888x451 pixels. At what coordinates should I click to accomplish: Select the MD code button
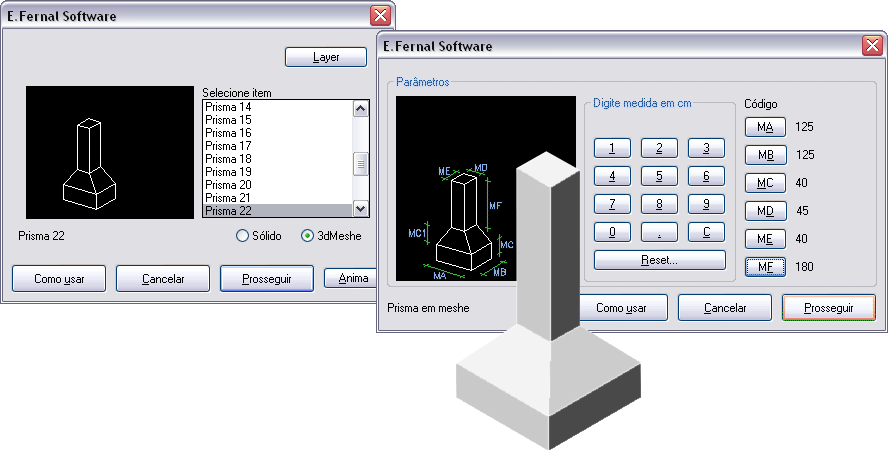tap(765, 211)
